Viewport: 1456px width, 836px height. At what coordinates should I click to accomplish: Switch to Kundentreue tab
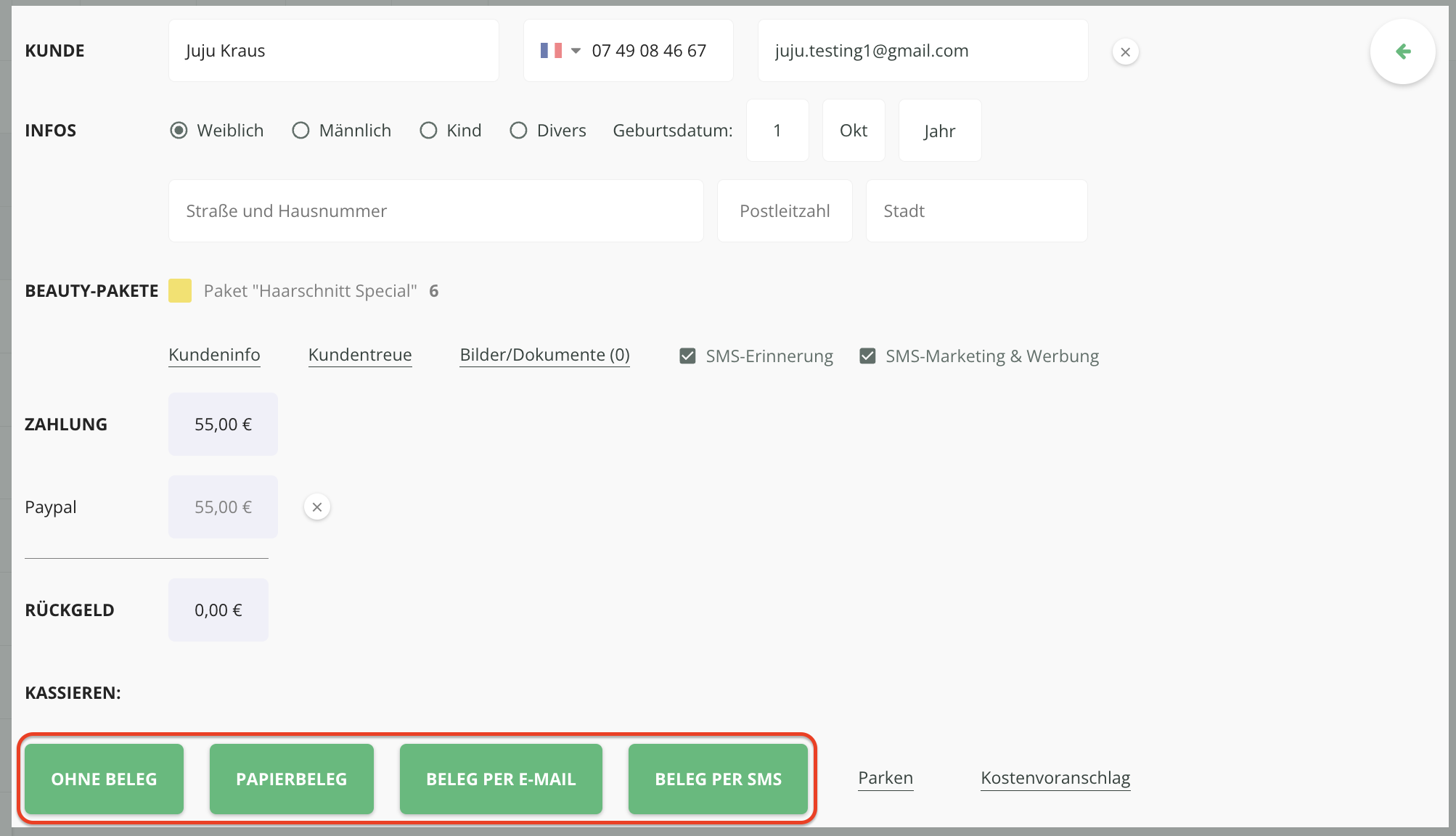pyautogui.click(x=360, y=355)
